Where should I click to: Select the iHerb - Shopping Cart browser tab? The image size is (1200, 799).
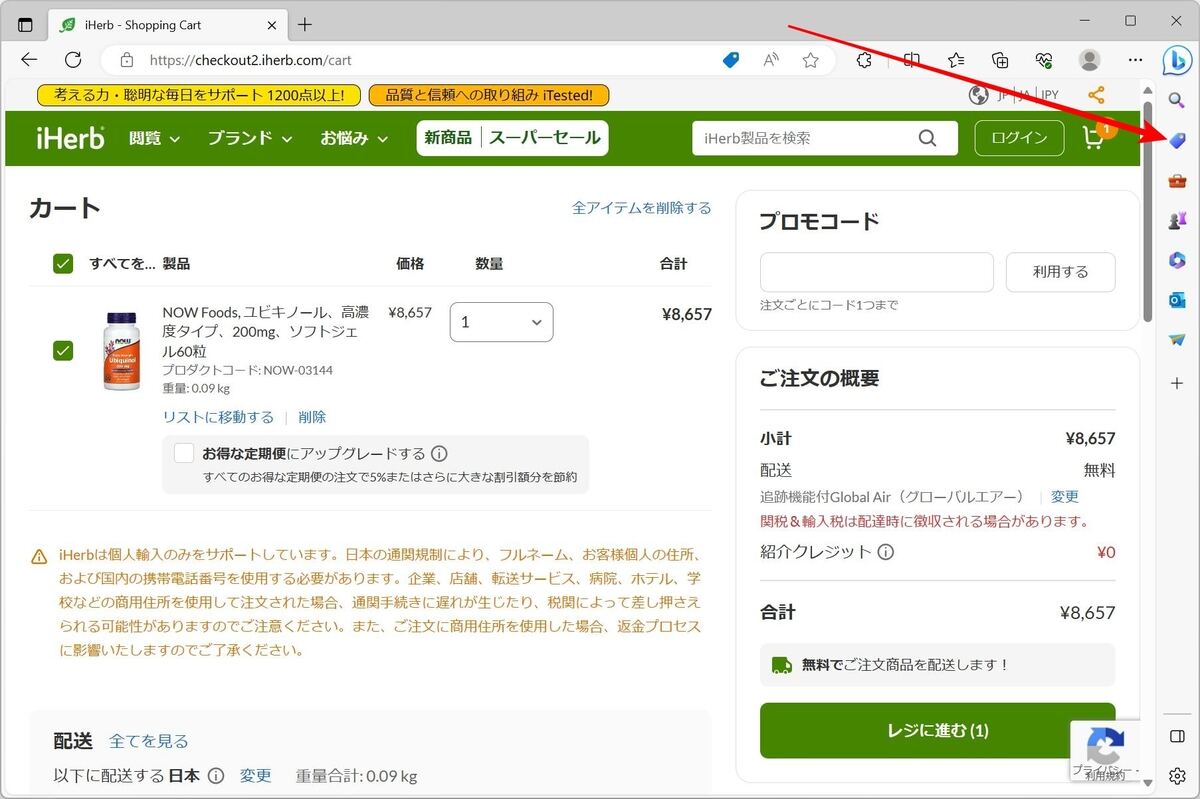(x=167, y=24)
